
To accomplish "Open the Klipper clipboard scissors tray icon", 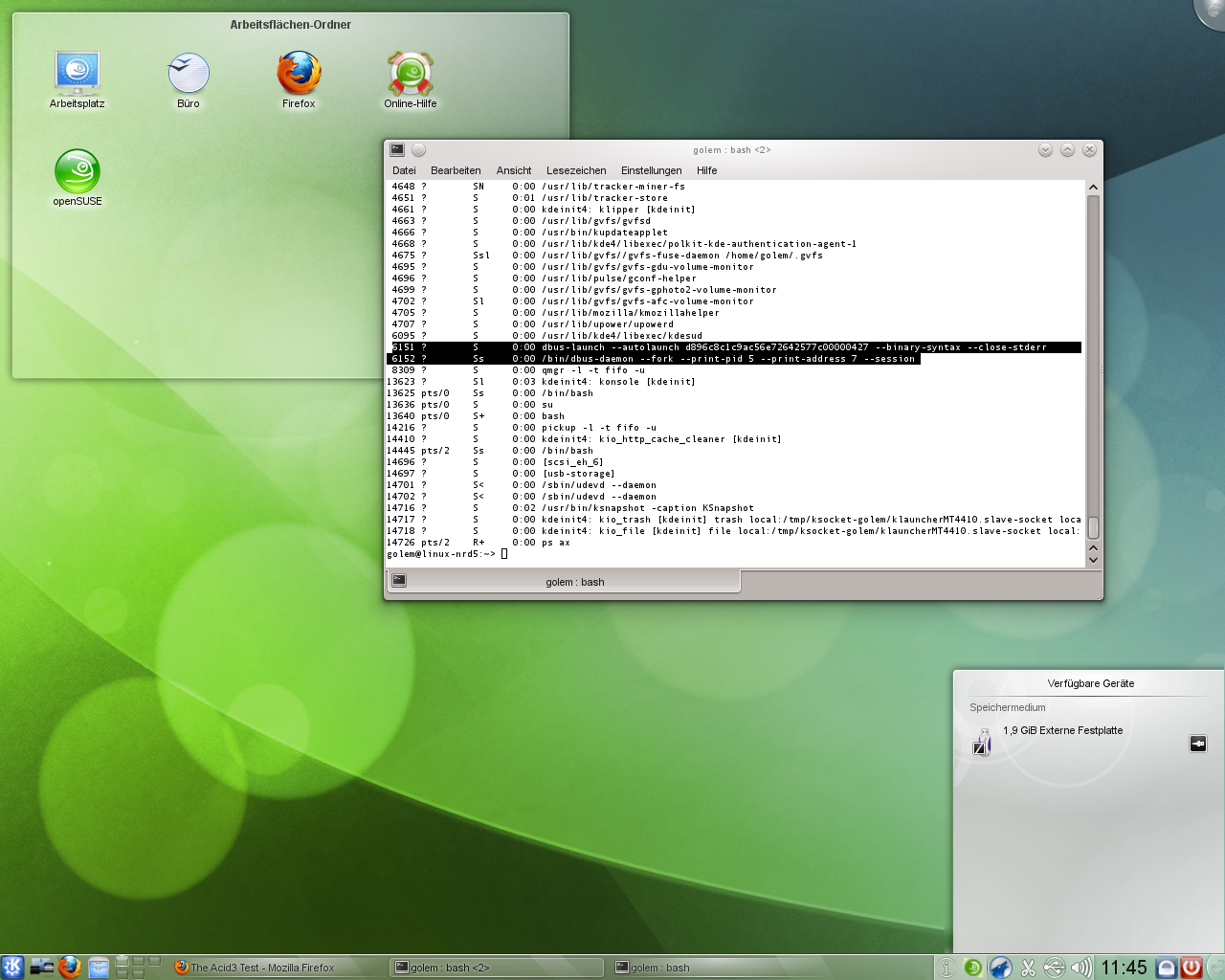I will [x=1028, y=968].
